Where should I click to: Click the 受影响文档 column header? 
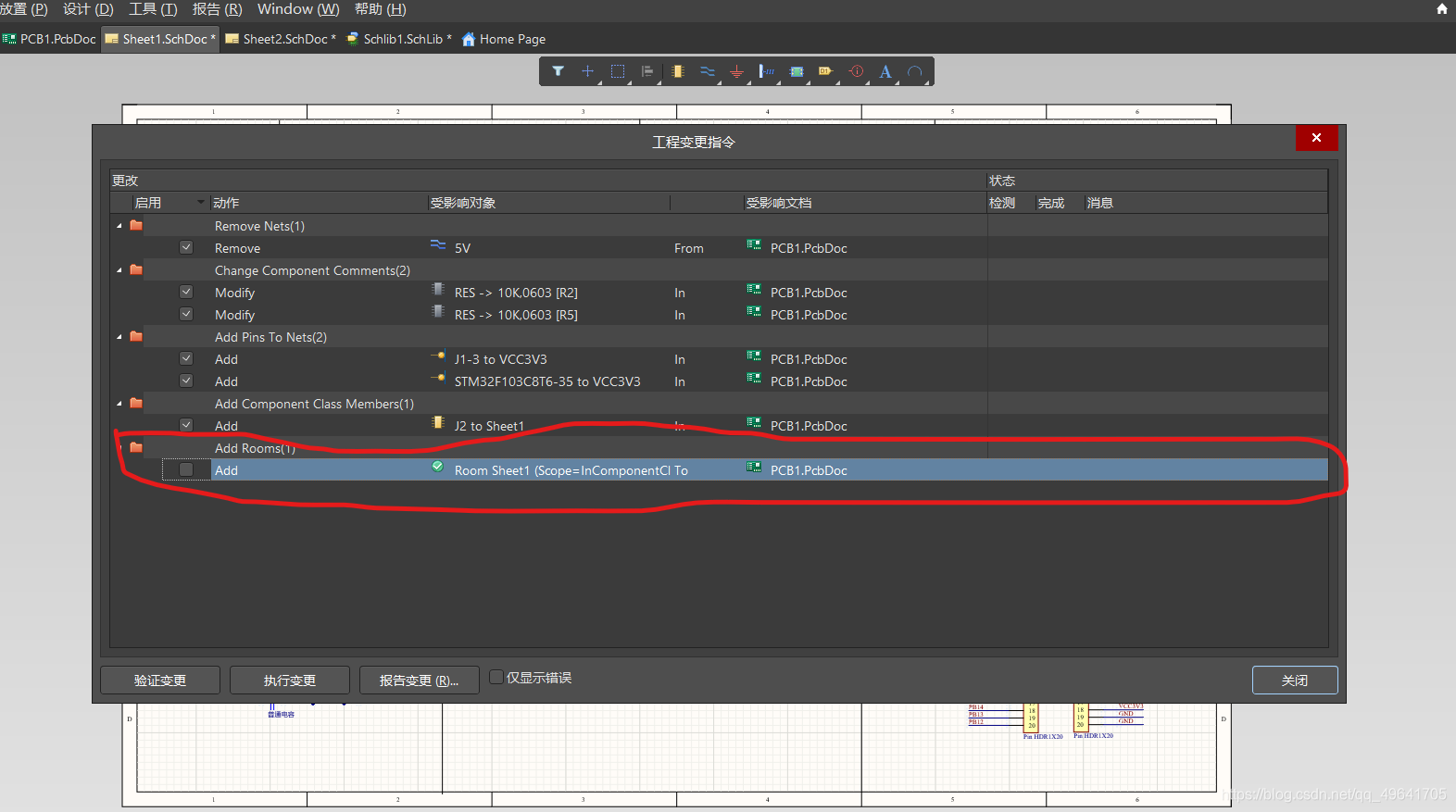[864, 203]
